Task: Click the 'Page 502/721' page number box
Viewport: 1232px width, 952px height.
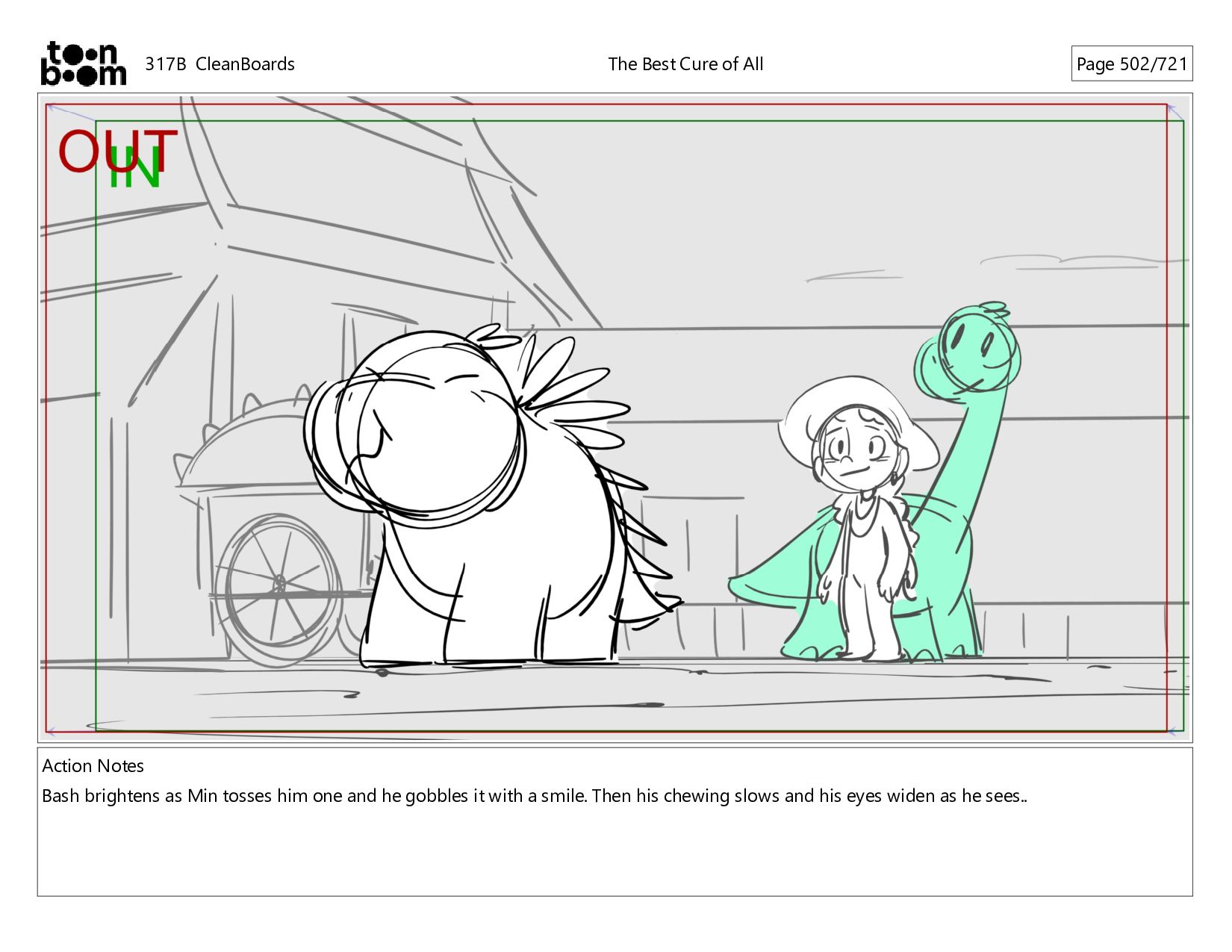Action: [1131, 63]
